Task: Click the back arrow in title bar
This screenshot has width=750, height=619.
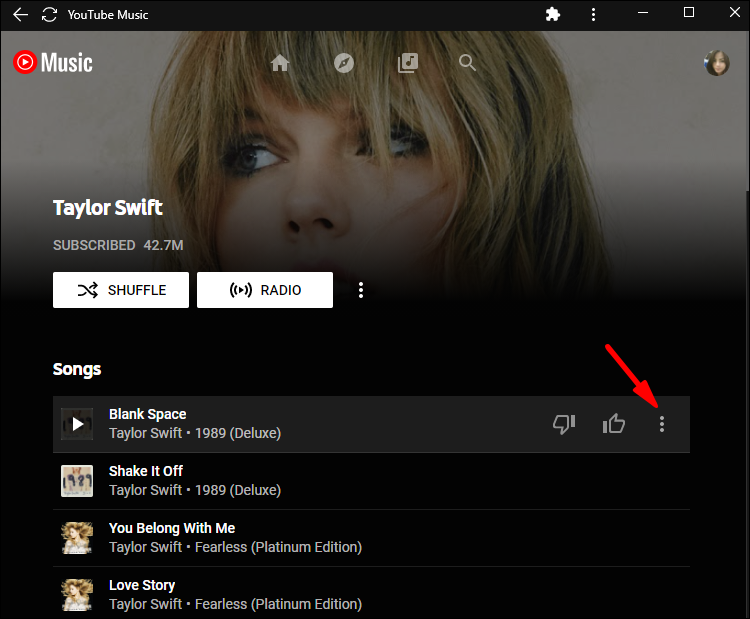Action: pyautogui.click(x=19, y=15)
